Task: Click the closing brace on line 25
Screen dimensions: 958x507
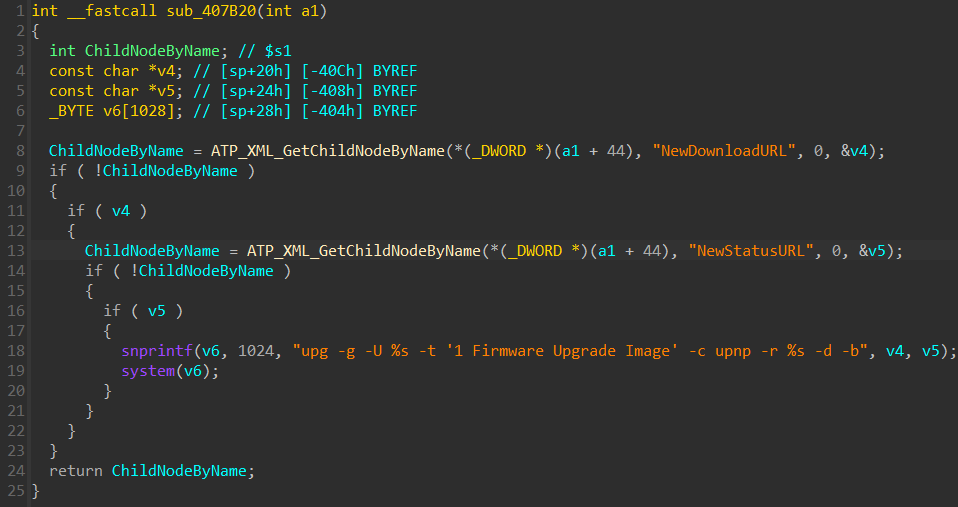Action: (x=35, y=491)
